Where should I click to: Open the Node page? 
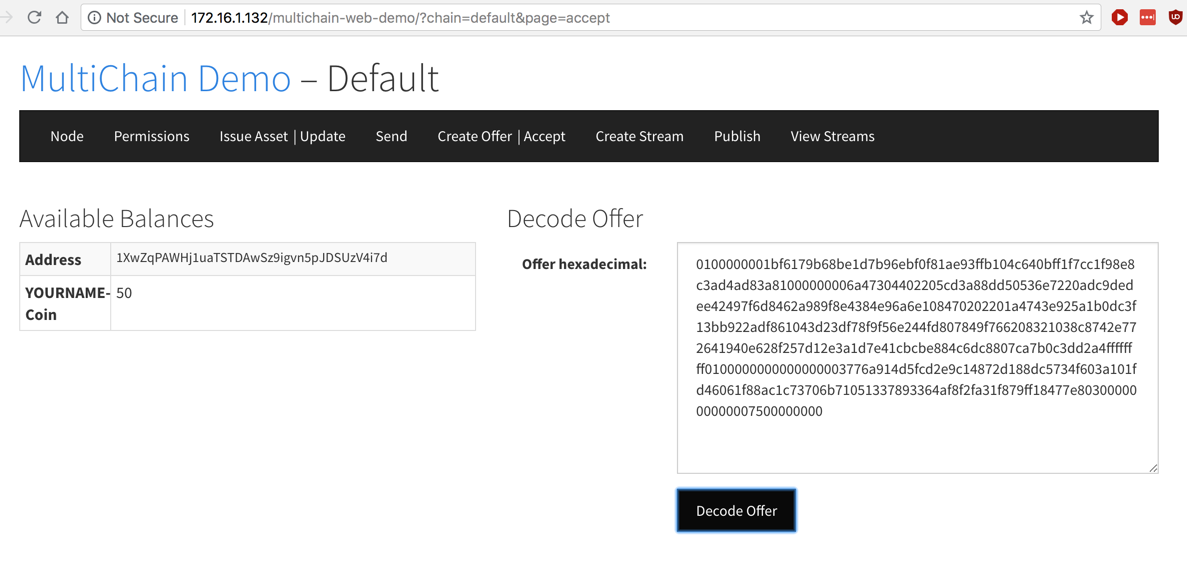point(67,136)
